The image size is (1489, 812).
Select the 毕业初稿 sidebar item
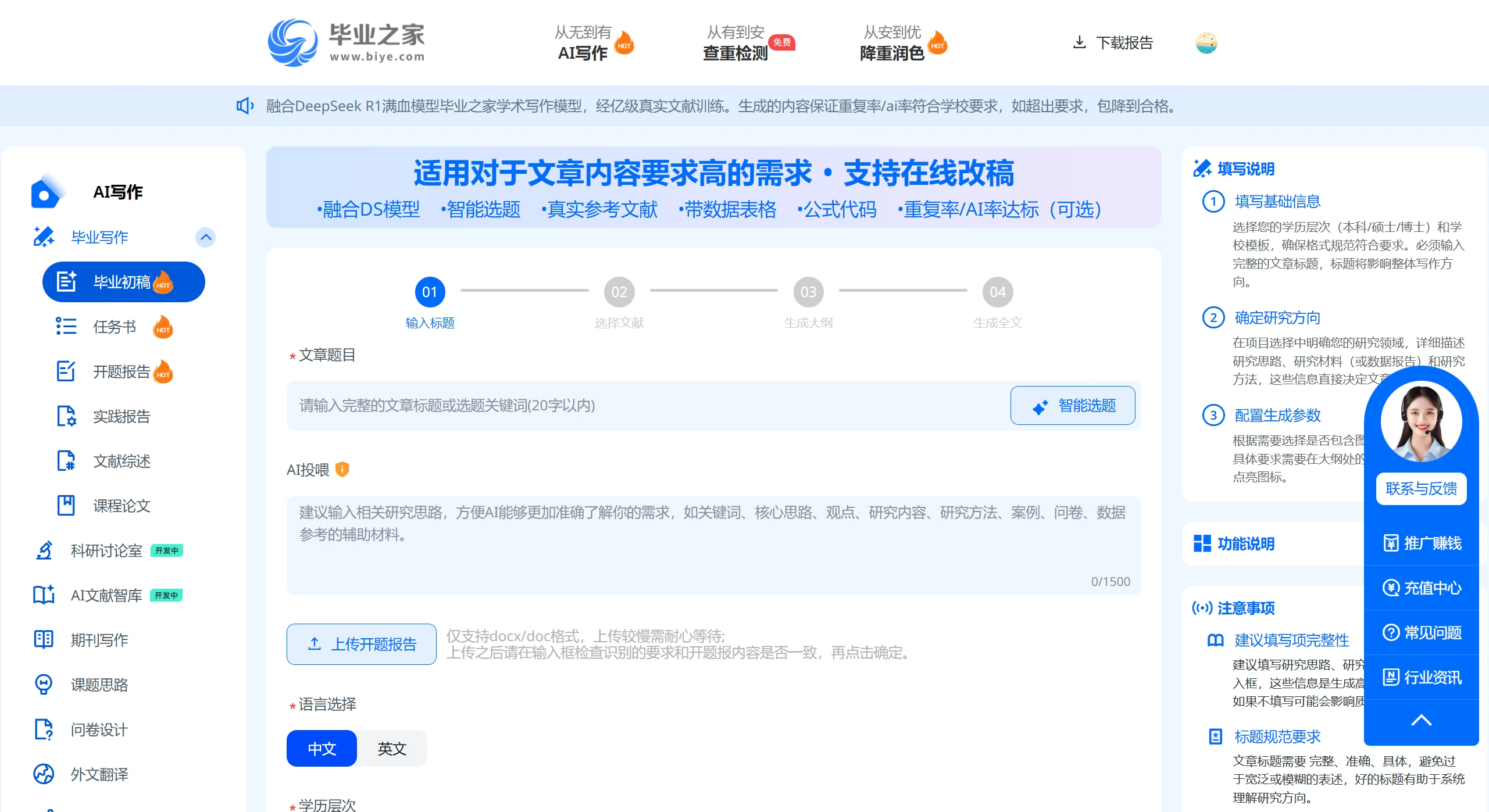click(123, 282)
